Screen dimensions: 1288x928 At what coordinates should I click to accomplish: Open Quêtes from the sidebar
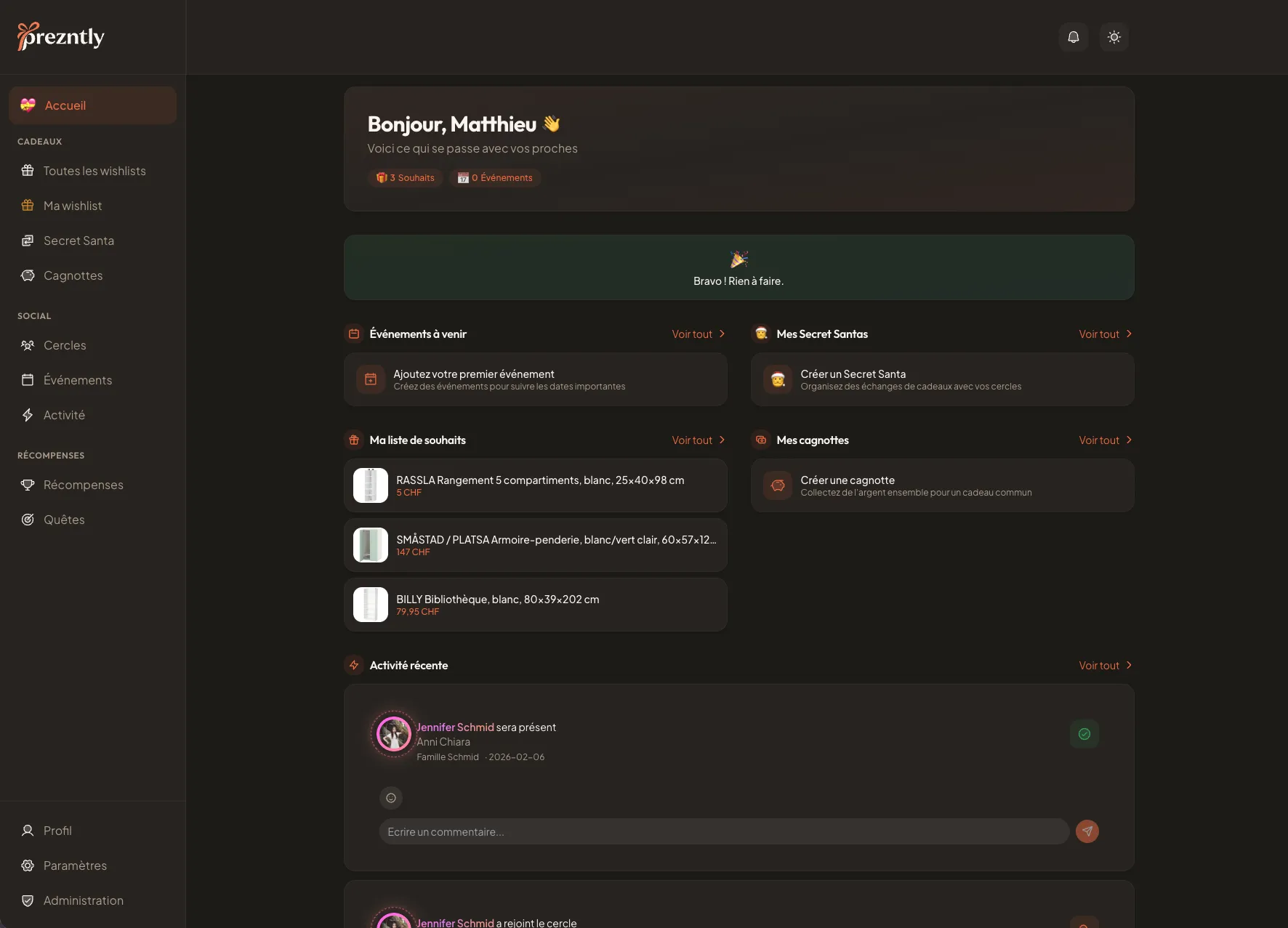[x=63, y=520]
